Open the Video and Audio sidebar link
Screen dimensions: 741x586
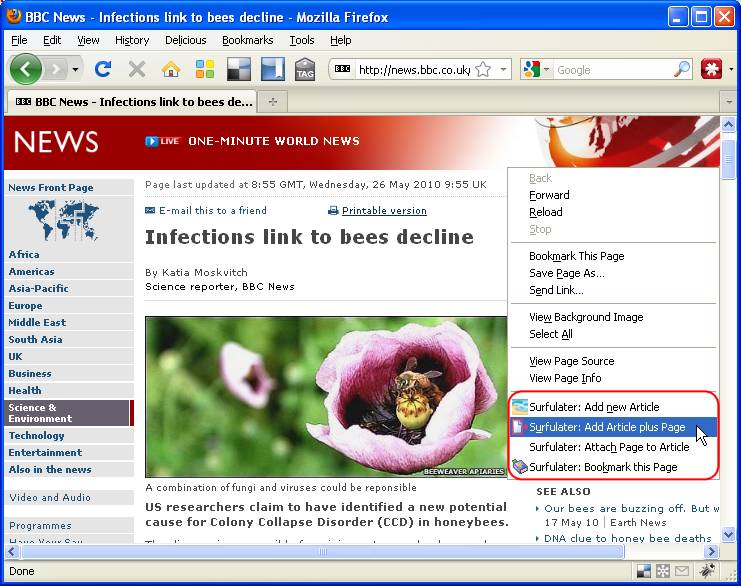(x=50, y=497)
